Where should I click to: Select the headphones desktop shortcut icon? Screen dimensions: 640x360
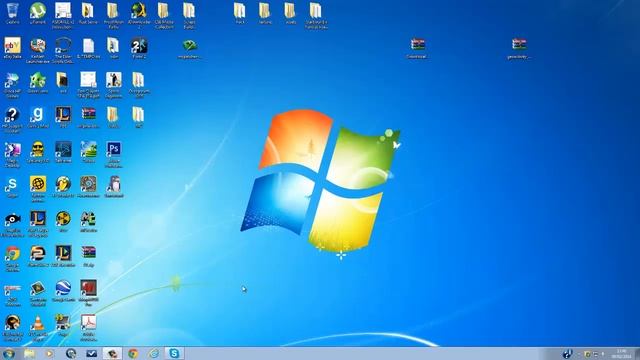click(63, 46)
